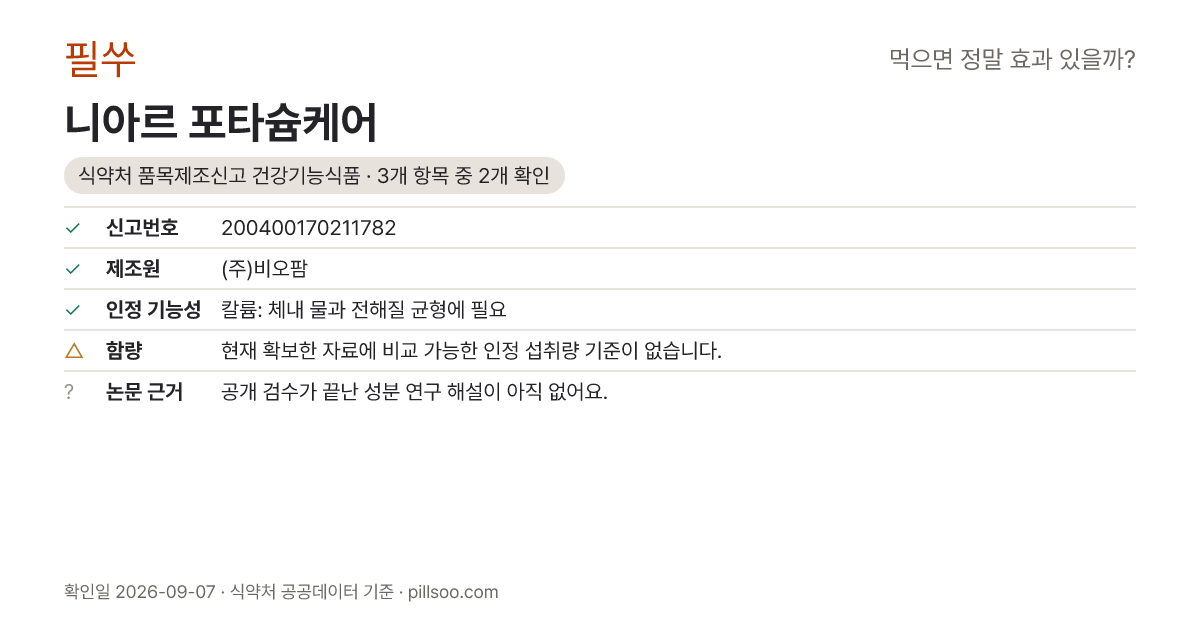The height and width of the screenshot is (630, 1200).
Task: Click the 식약처 품목제조신고 건강기능식품 badge
Action: [x=314, y=176]
